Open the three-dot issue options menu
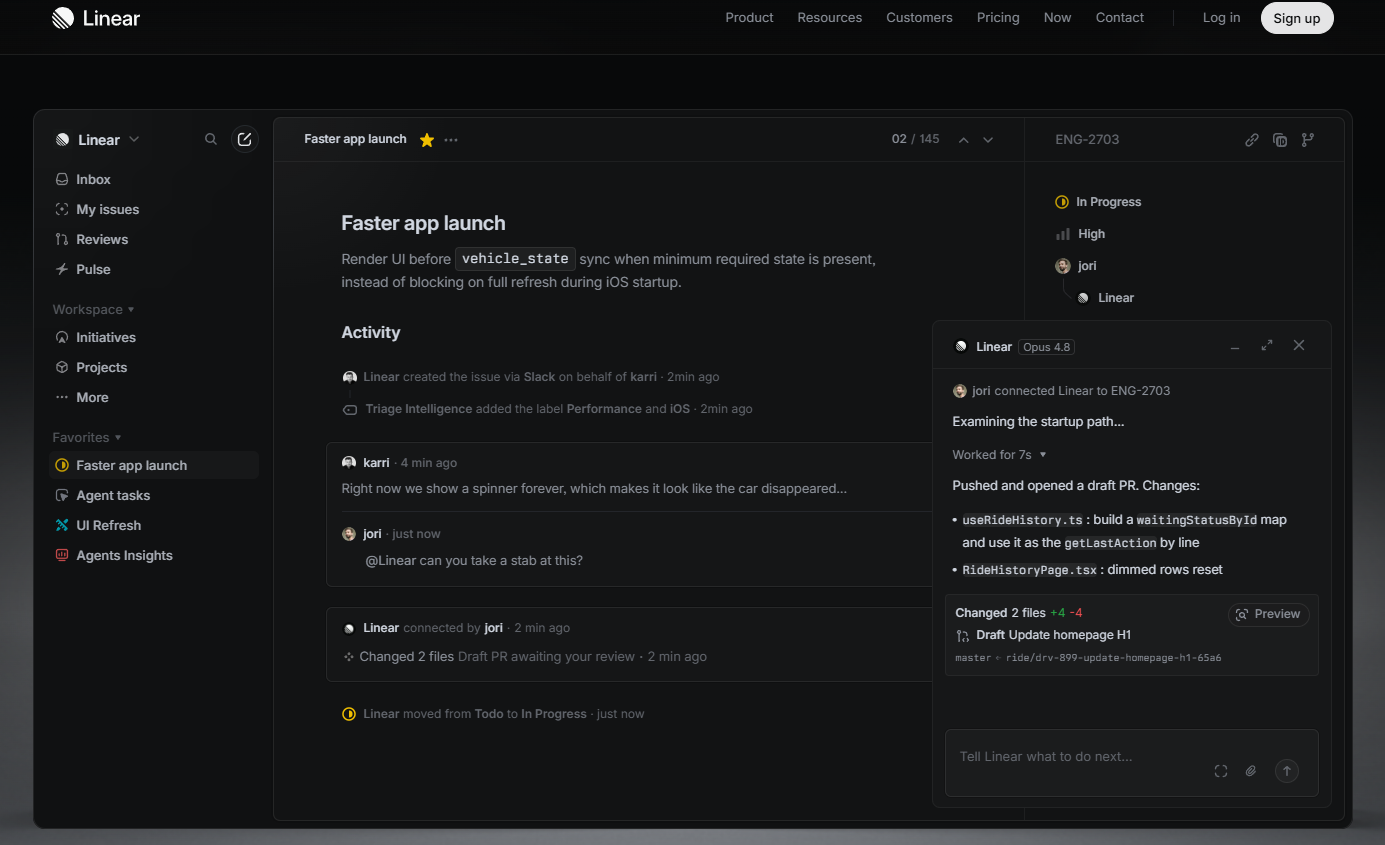This screenshot has height=845, width=1385. (x=451, y=140)
